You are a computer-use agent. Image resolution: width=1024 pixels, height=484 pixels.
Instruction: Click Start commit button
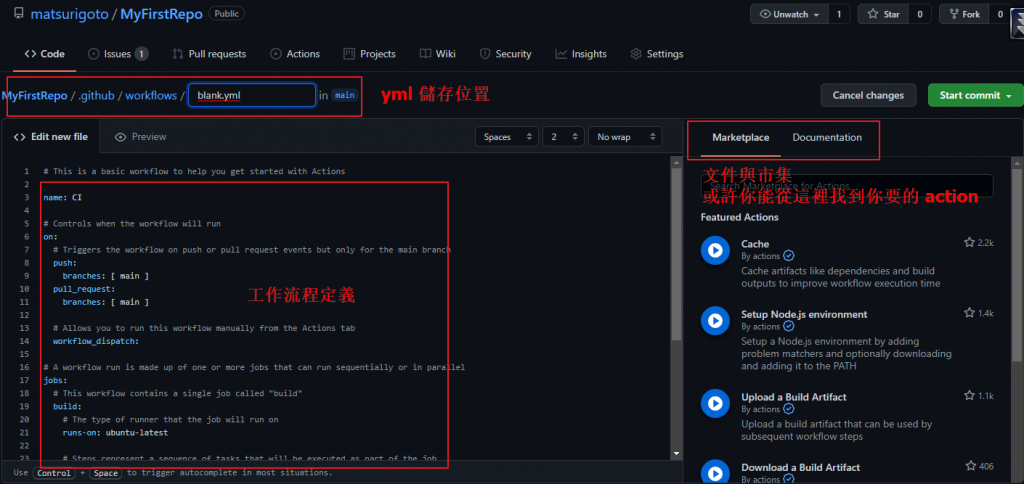975,95
